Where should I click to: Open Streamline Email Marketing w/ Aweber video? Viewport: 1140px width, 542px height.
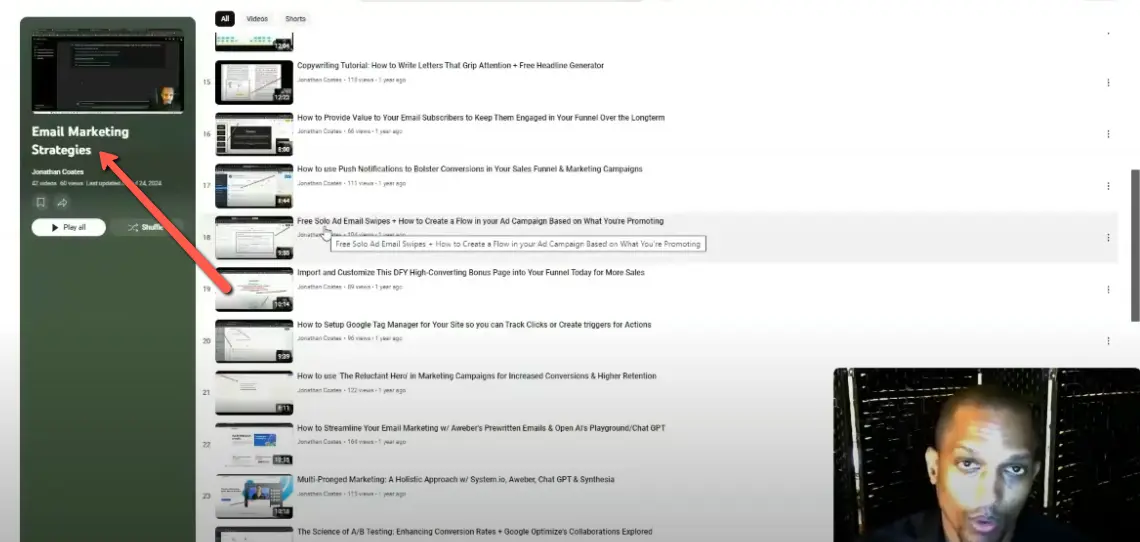click(481, 428)
